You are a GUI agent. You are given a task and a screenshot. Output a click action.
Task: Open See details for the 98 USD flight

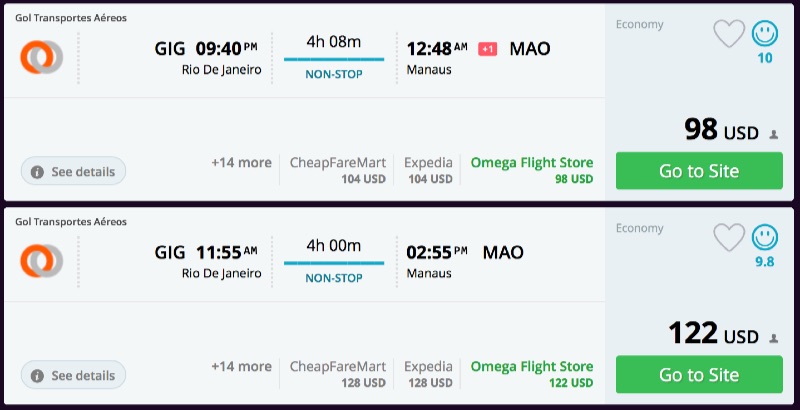click(73, 171)
